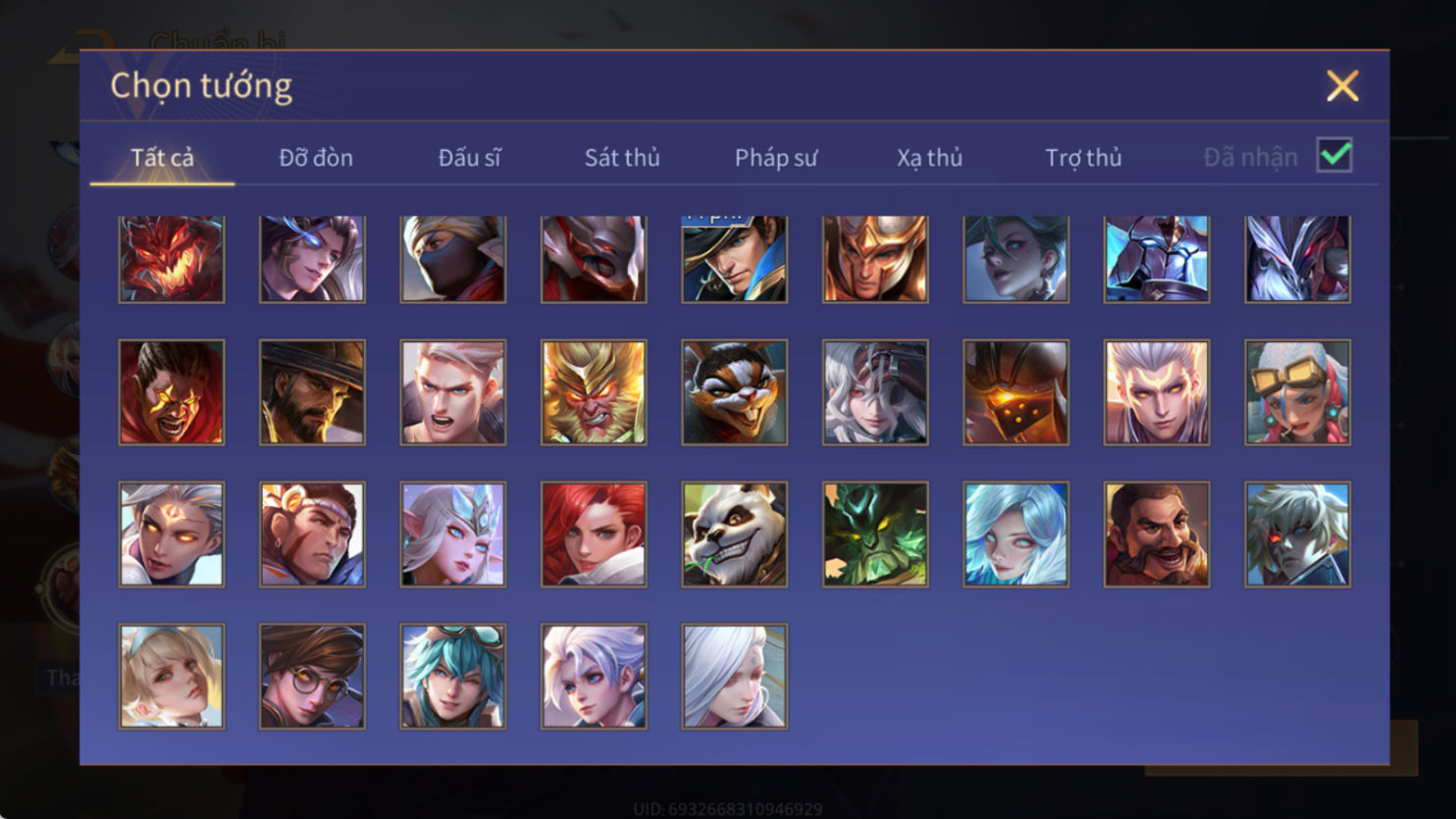Select the green forest monster hero
The image size is (1456, 819).
coord(875,535)
